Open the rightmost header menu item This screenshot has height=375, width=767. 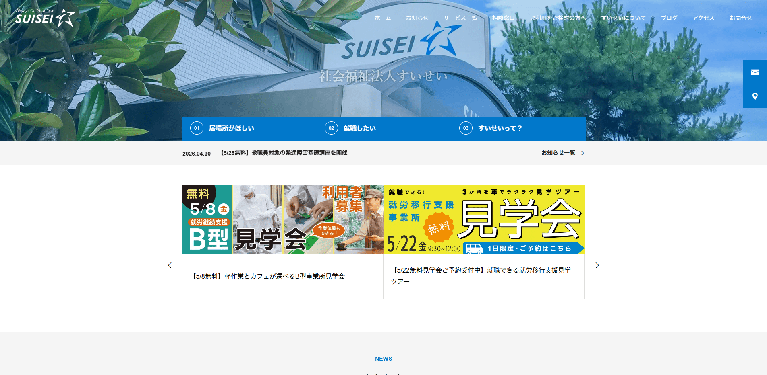(741, 18)
